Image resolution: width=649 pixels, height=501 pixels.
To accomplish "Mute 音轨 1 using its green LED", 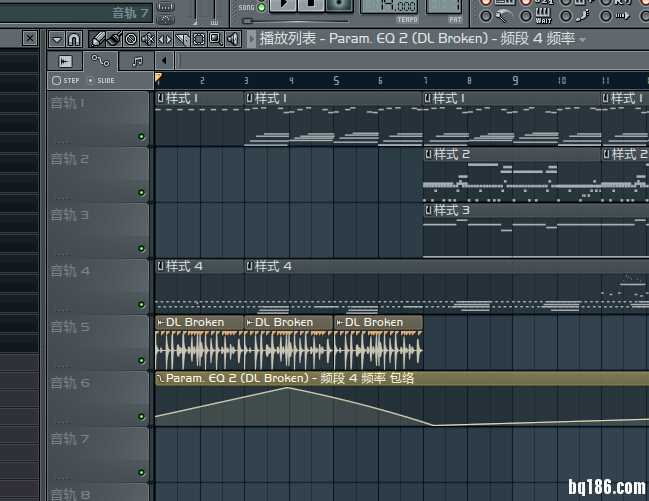I will [141, 136].
